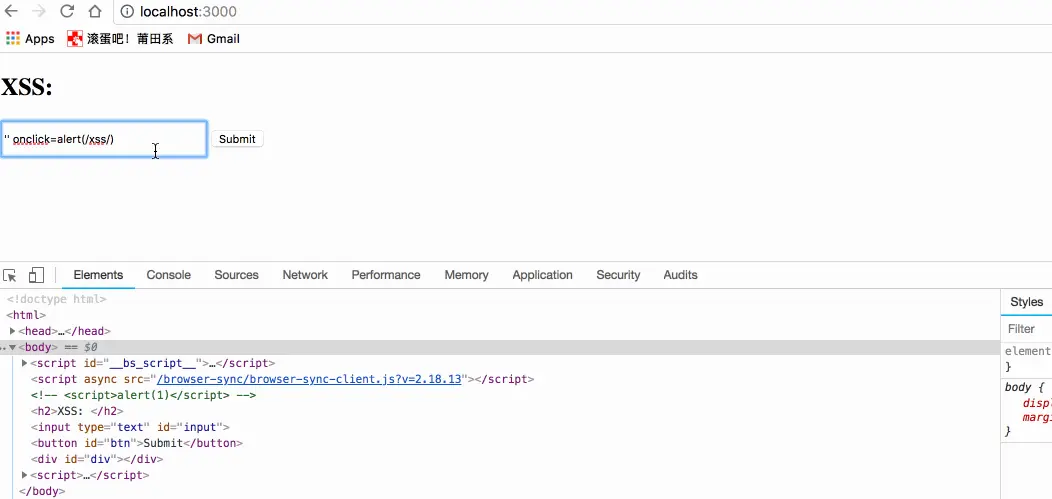Switch to the Elements tab
1052x499 pixels.
pos(99,275)
